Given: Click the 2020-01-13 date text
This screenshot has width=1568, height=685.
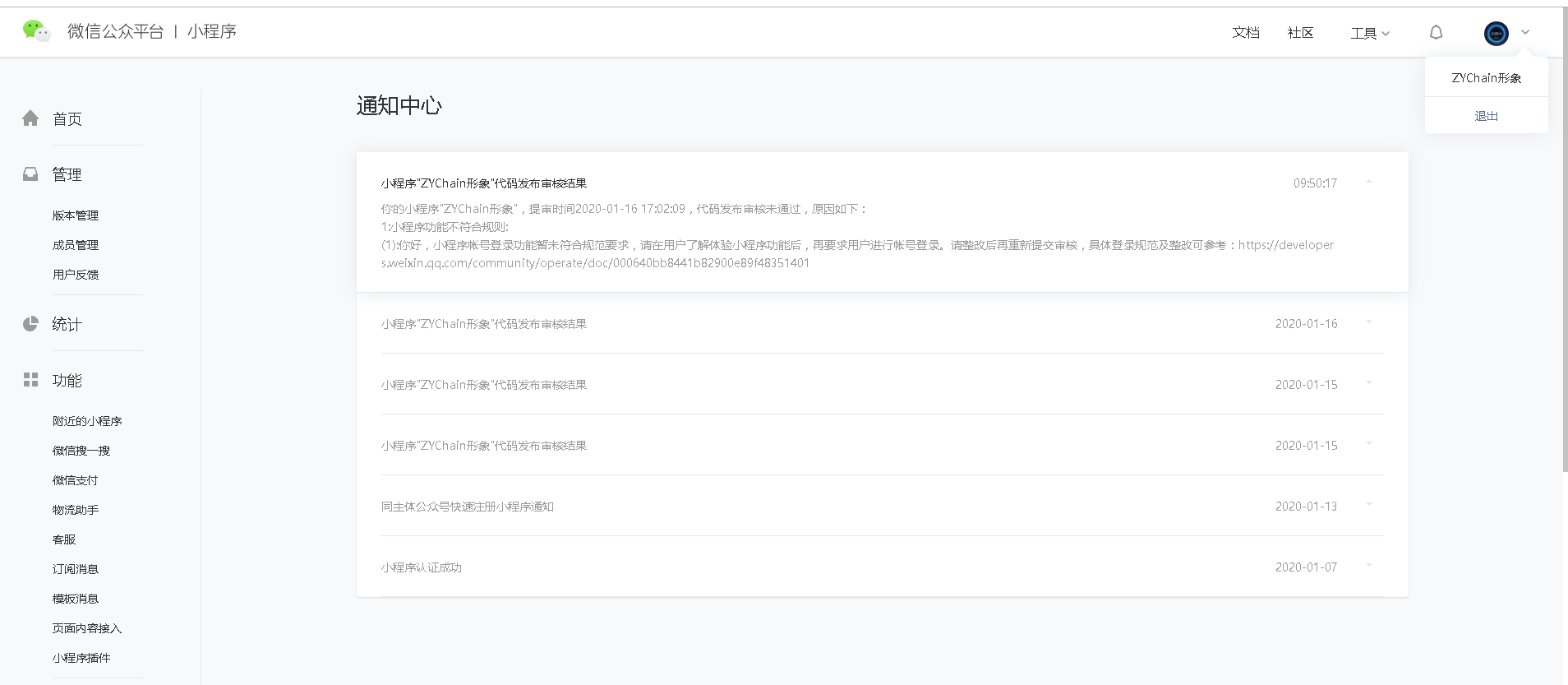Looking at the screenshot, I should pos(1307,507).
